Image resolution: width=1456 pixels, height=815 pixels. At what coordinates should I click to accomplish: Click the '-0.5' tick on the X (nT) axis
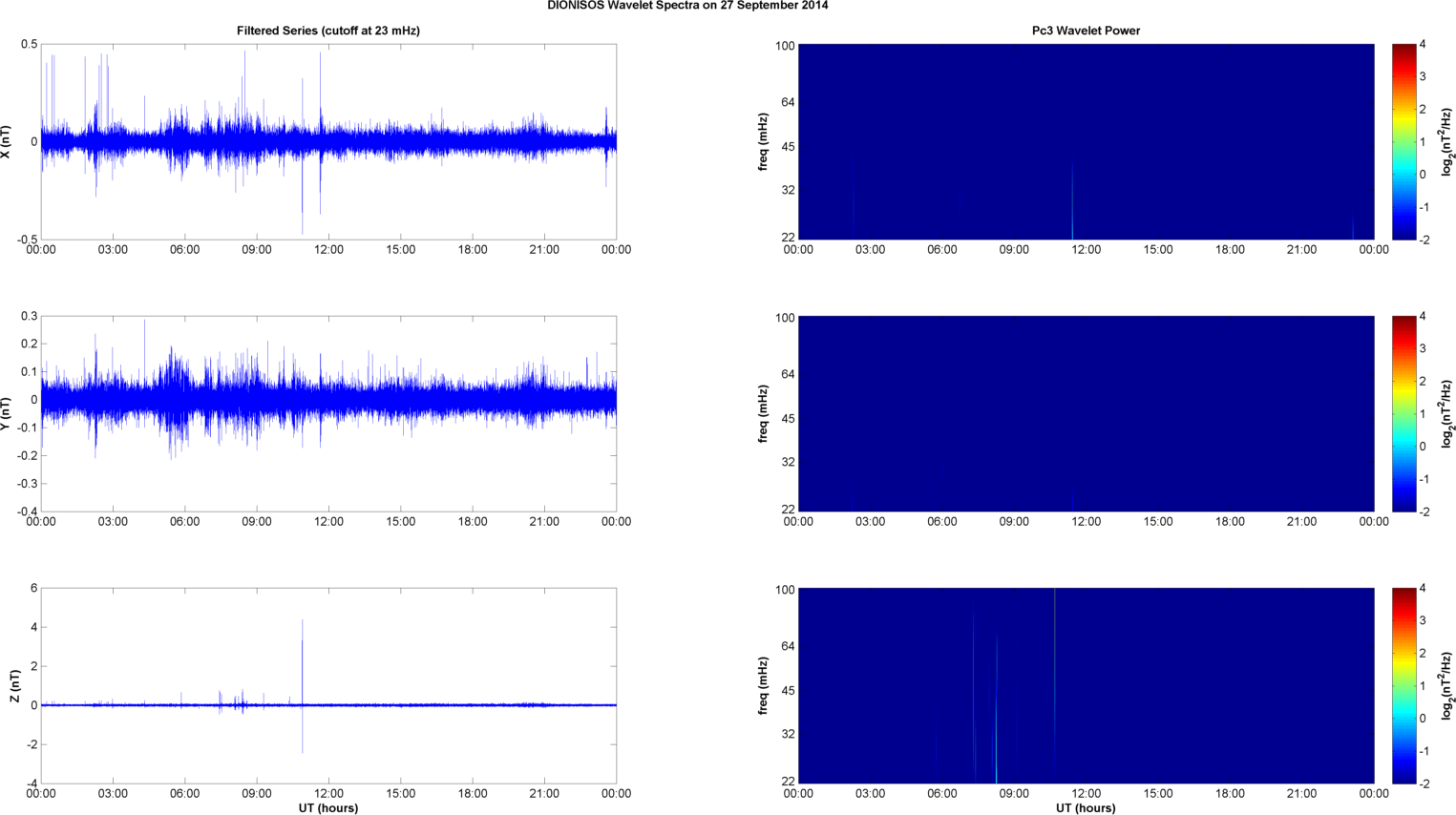[x=27, y=240]
